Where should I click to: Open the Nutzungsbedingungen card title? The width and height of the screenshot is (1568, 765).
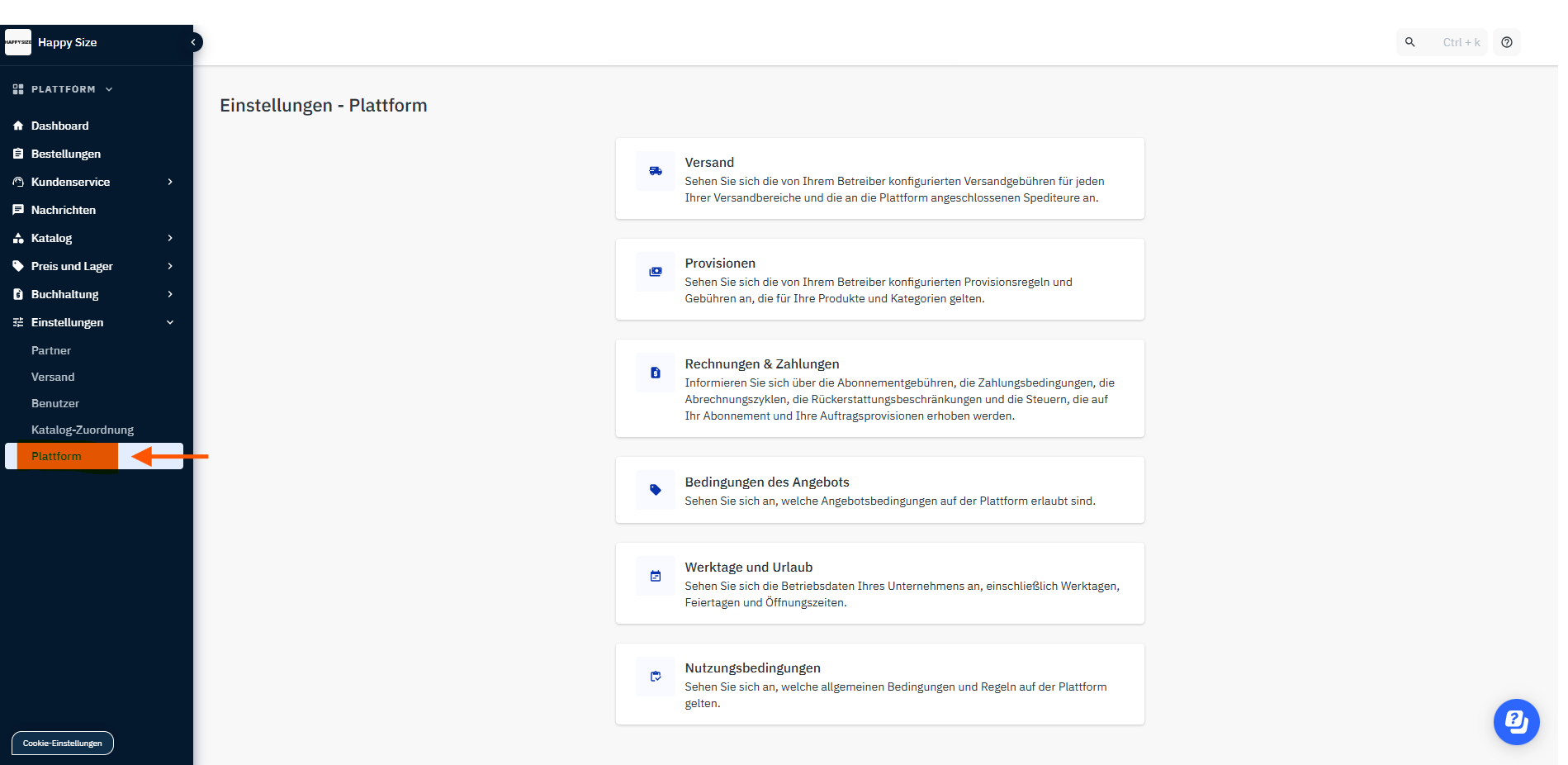(752, 668)
